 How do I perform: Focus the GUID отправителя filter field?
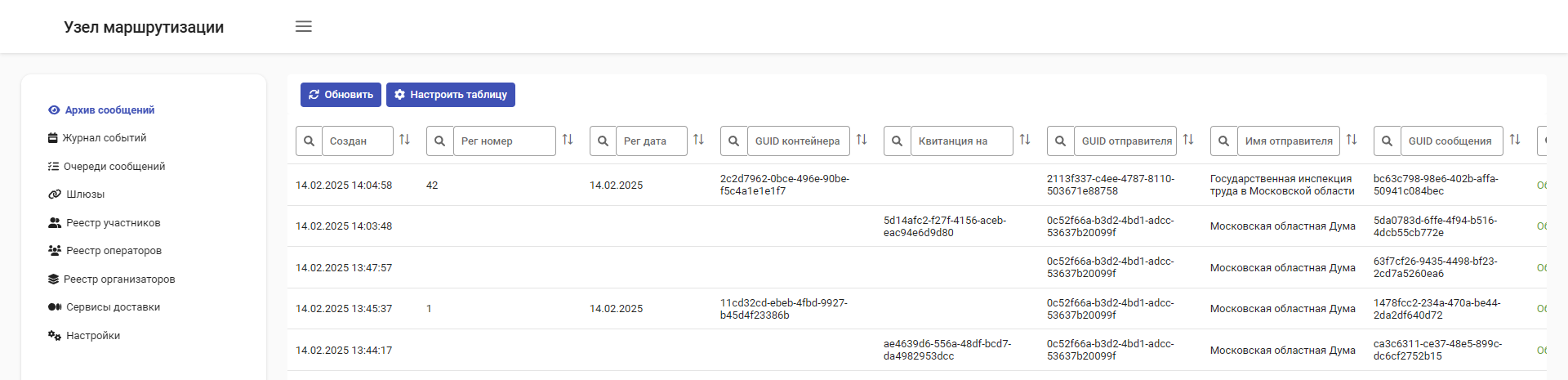[1125, 141]
